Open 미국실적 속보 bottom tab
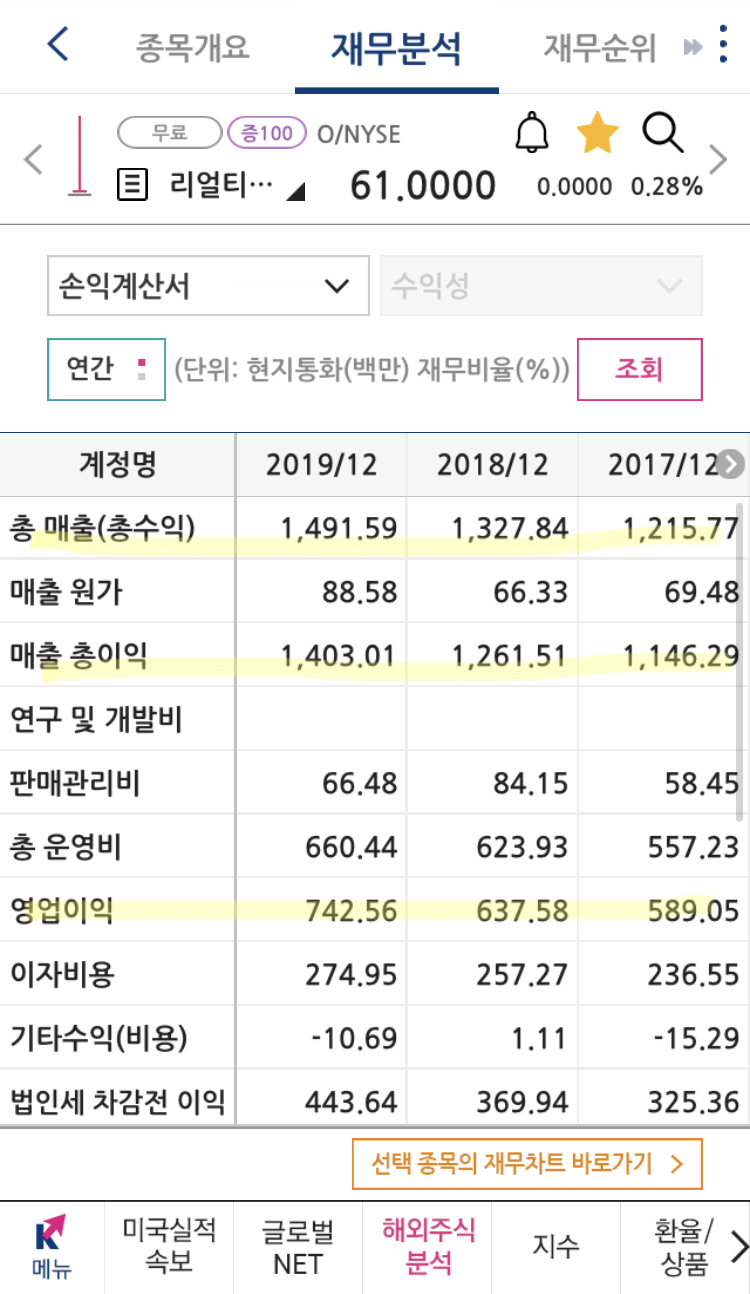The image size is (750, 1294). point(169,1246)
